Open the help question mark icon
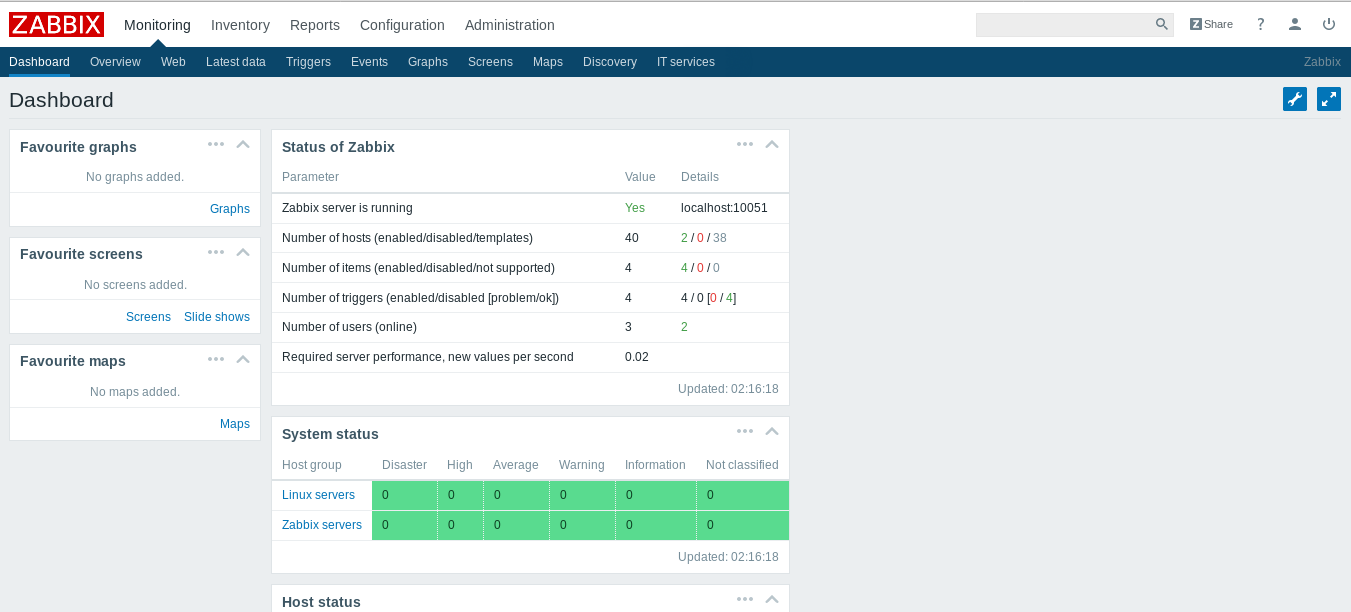Viewport: 1351px width, 612px height. click(x=1260, y=24)
